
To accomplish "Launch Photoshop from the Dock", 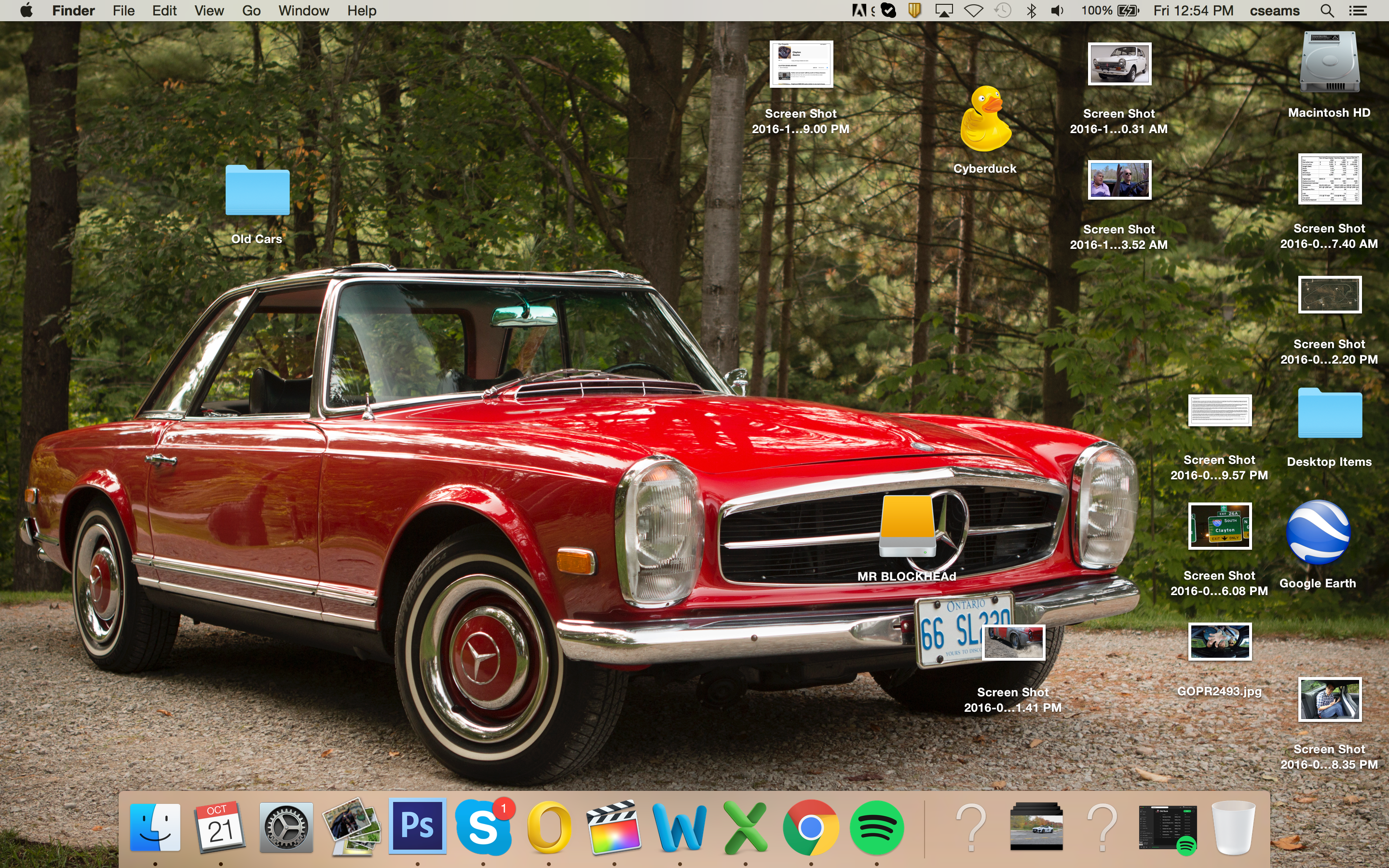I will point(417,826).
